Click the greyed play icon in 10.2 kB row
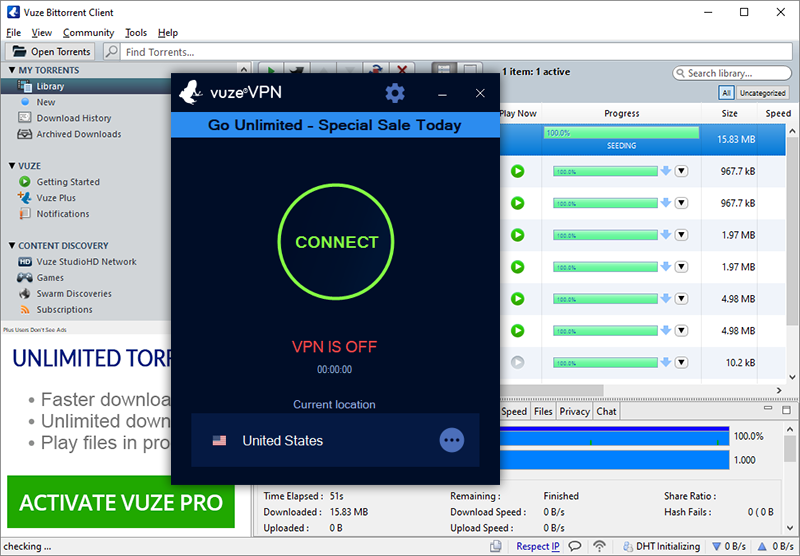800x556 pixels. [517, 362]
